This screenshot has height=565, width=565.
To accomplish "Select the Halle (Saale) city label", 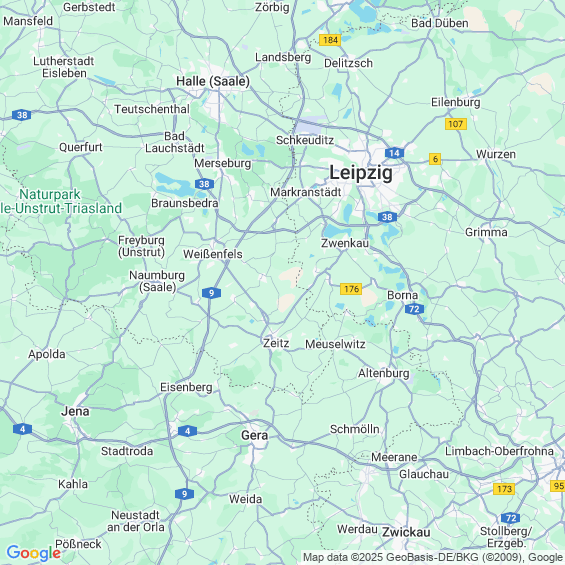I will (x=213, y=81).
